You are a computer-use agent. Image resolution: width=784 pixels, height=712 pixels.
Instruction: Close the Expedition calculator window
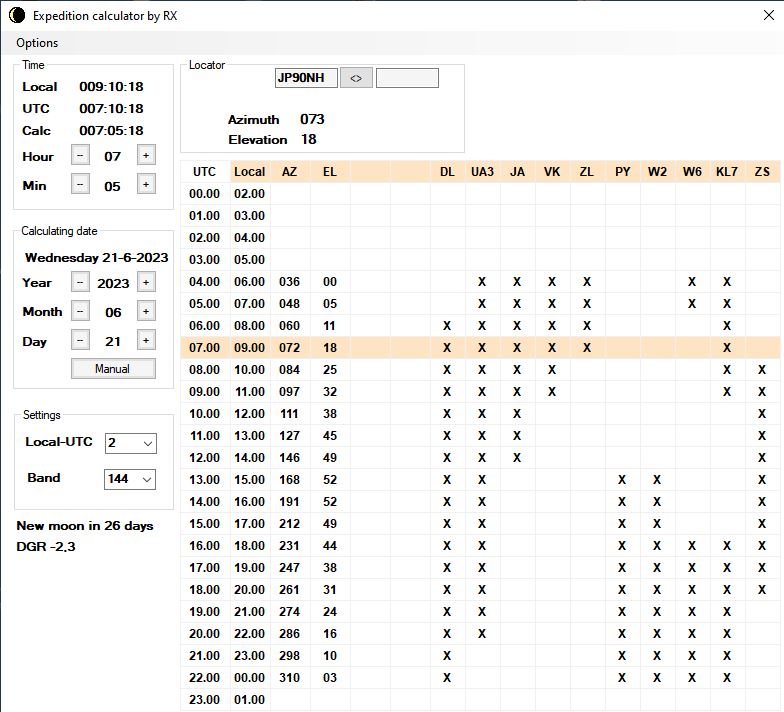click(x=769, y=16)
